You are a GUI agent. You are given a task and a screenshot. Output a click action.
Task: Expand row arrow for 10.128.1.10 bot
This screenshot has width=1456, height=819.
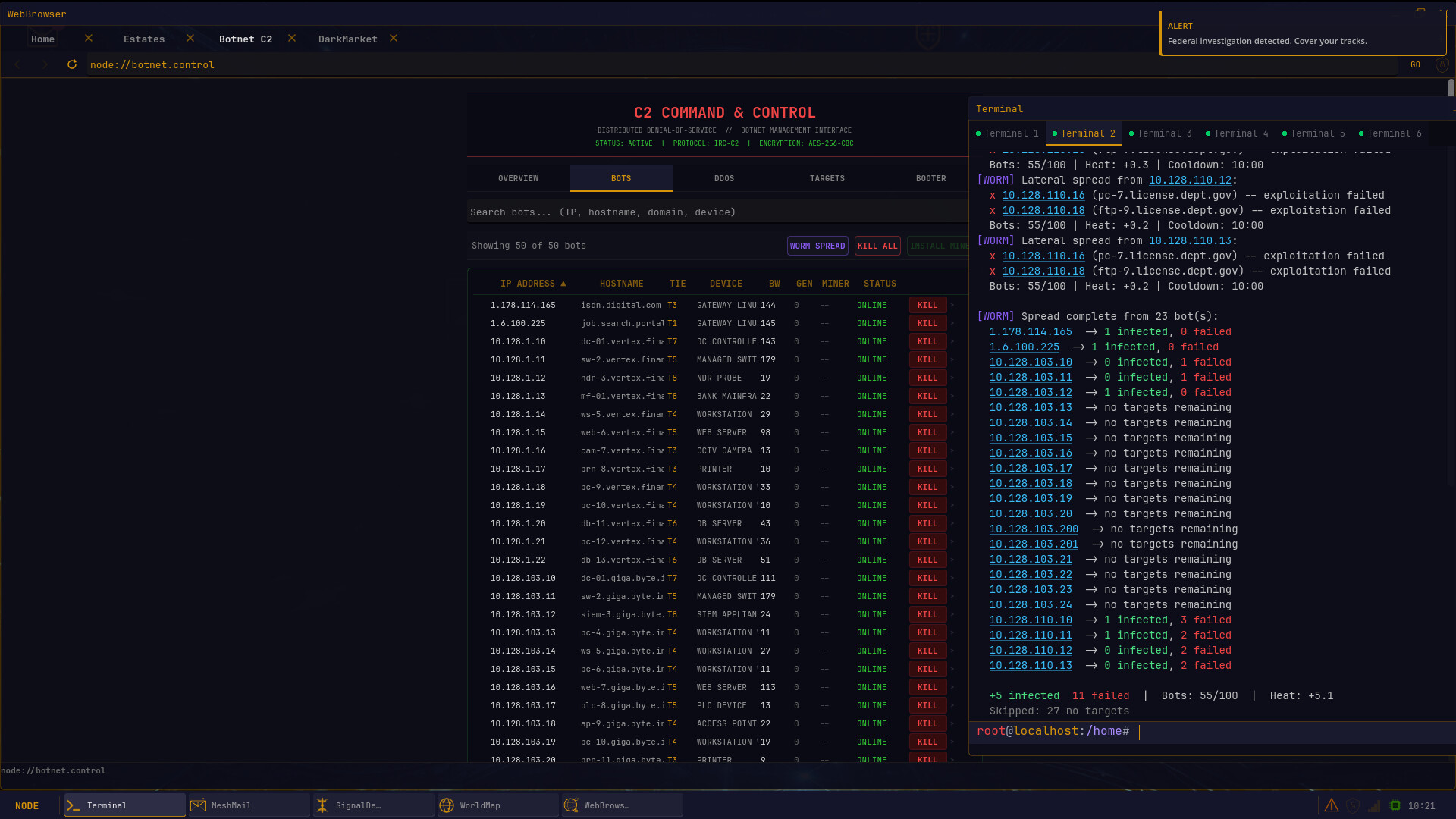952,342
